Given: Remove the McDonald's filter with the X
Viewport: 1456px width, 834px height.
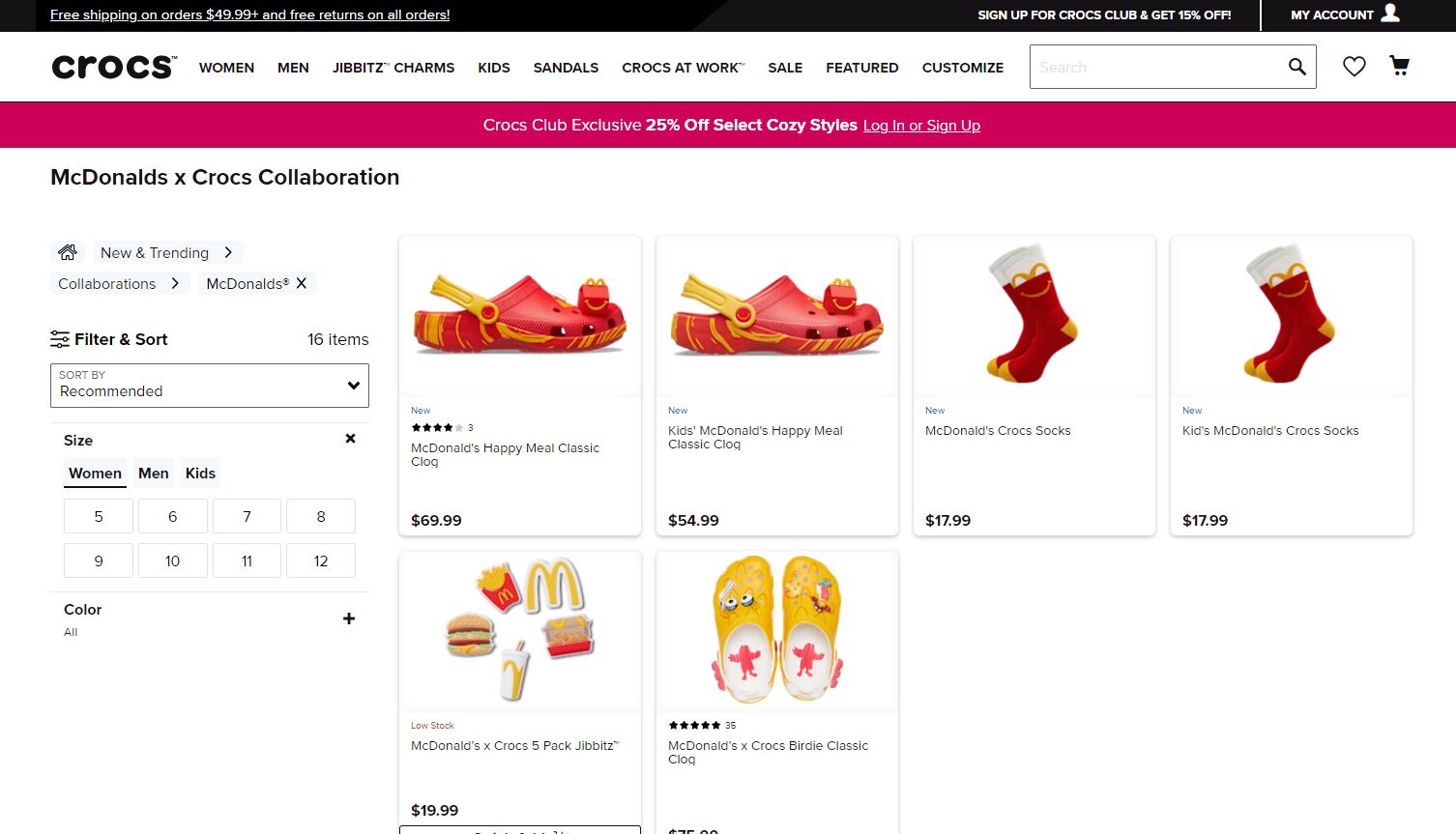Looking at the screenshot, I should (x=302, y=282).
